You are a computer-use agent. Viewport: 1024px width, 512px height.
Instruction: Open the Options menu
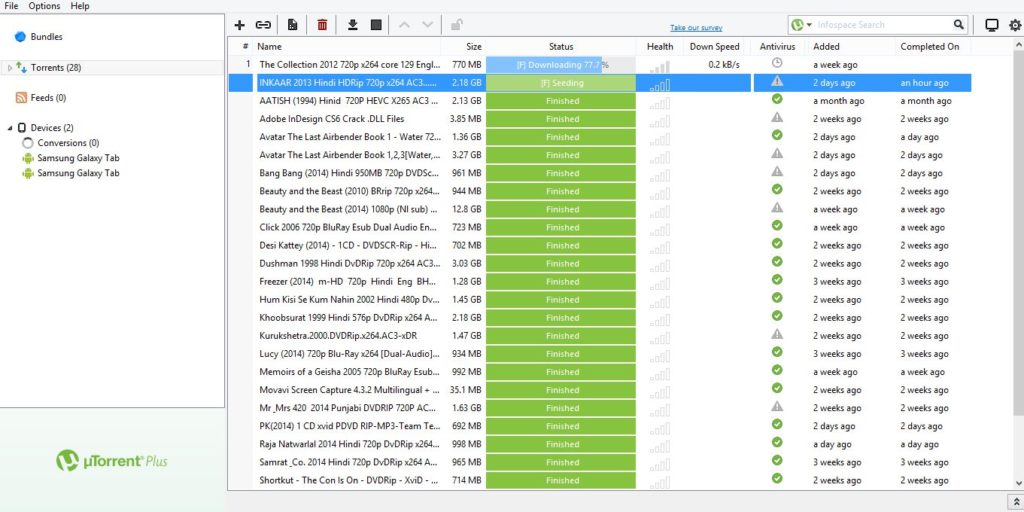point(44,6)
